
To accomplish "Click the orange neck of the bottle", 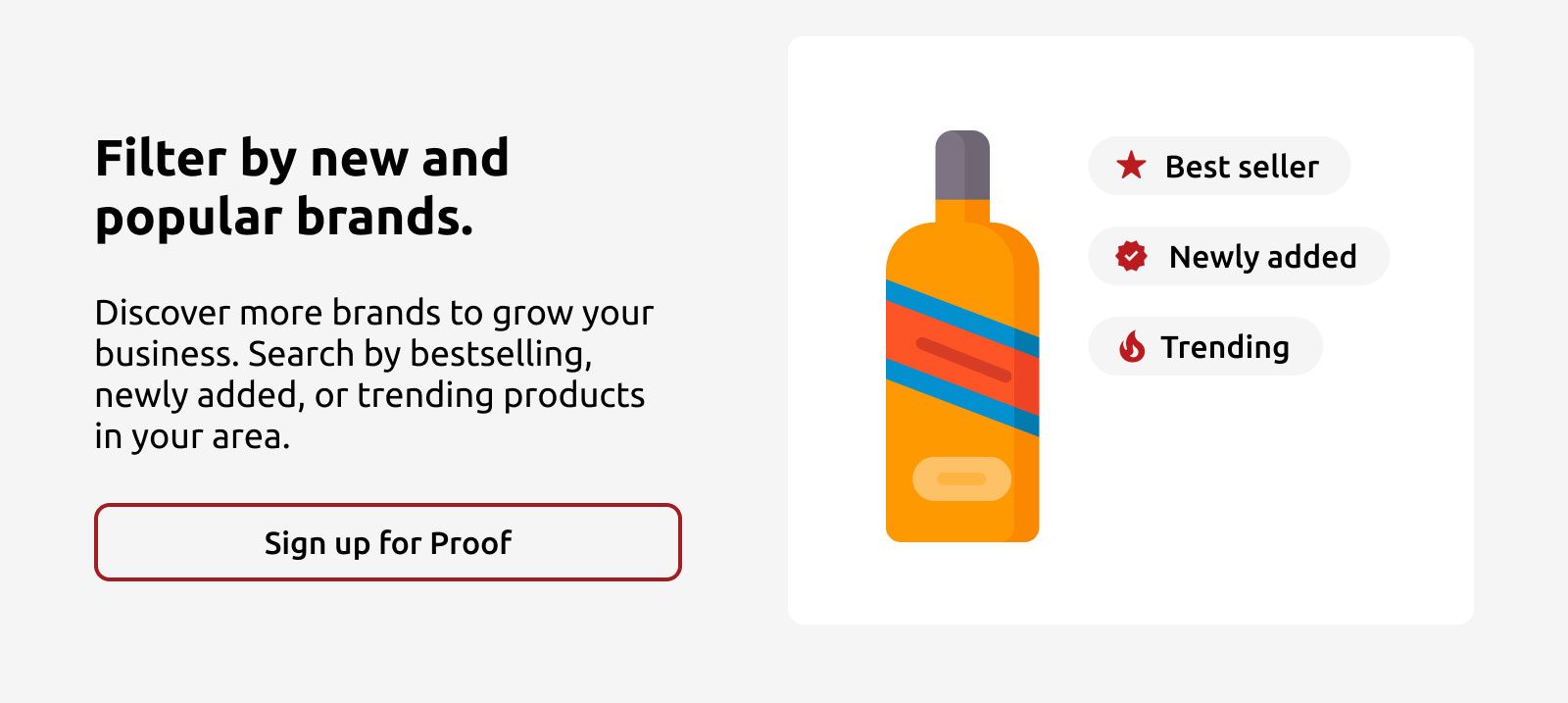I will pyautogui.click(x=962, y=211).
